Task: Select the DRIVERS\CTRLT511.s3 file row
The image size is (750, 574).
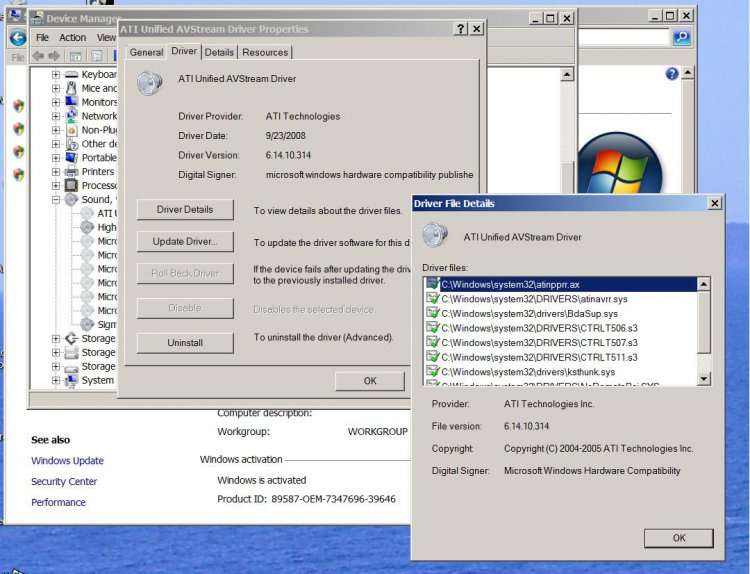Action: pos(561,357)
